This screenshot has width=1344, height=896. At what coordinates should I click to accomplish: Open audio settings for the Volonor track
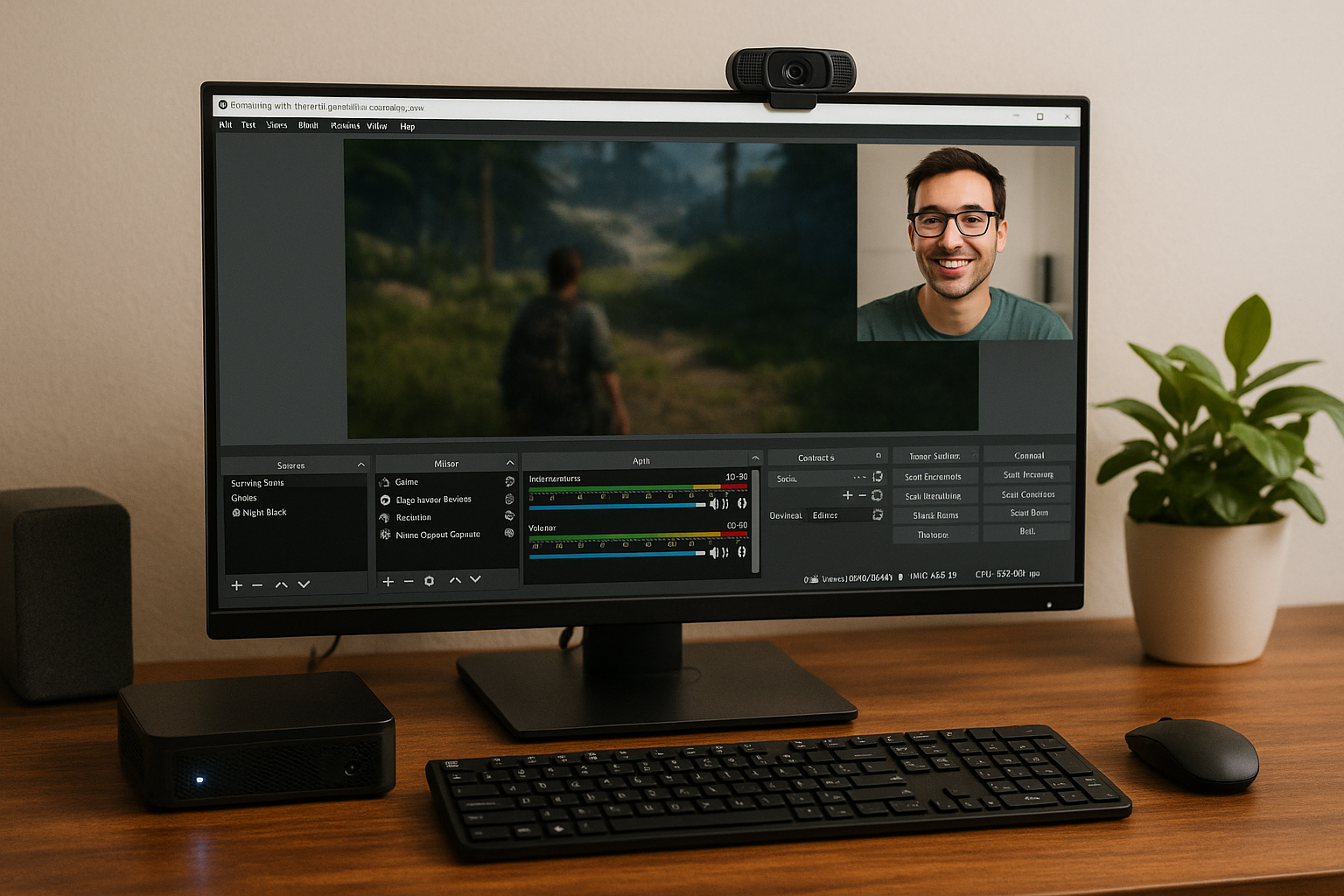coord(742,551)
